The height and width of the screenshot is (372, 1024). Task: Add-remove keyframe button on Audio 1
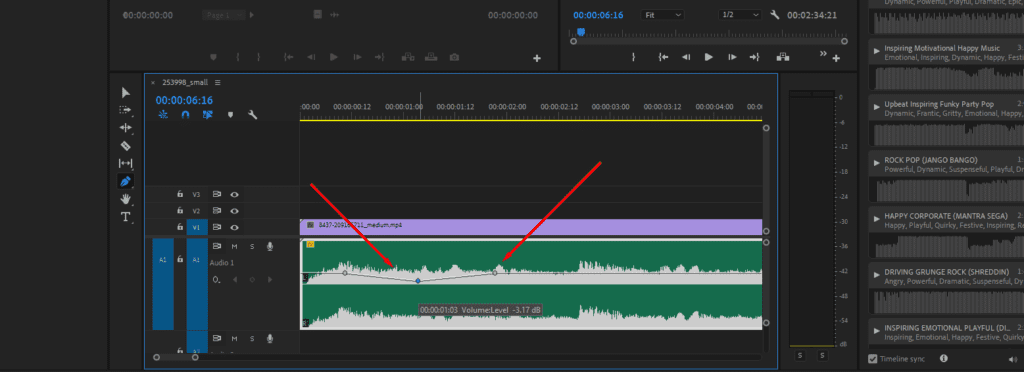(252, 279)
